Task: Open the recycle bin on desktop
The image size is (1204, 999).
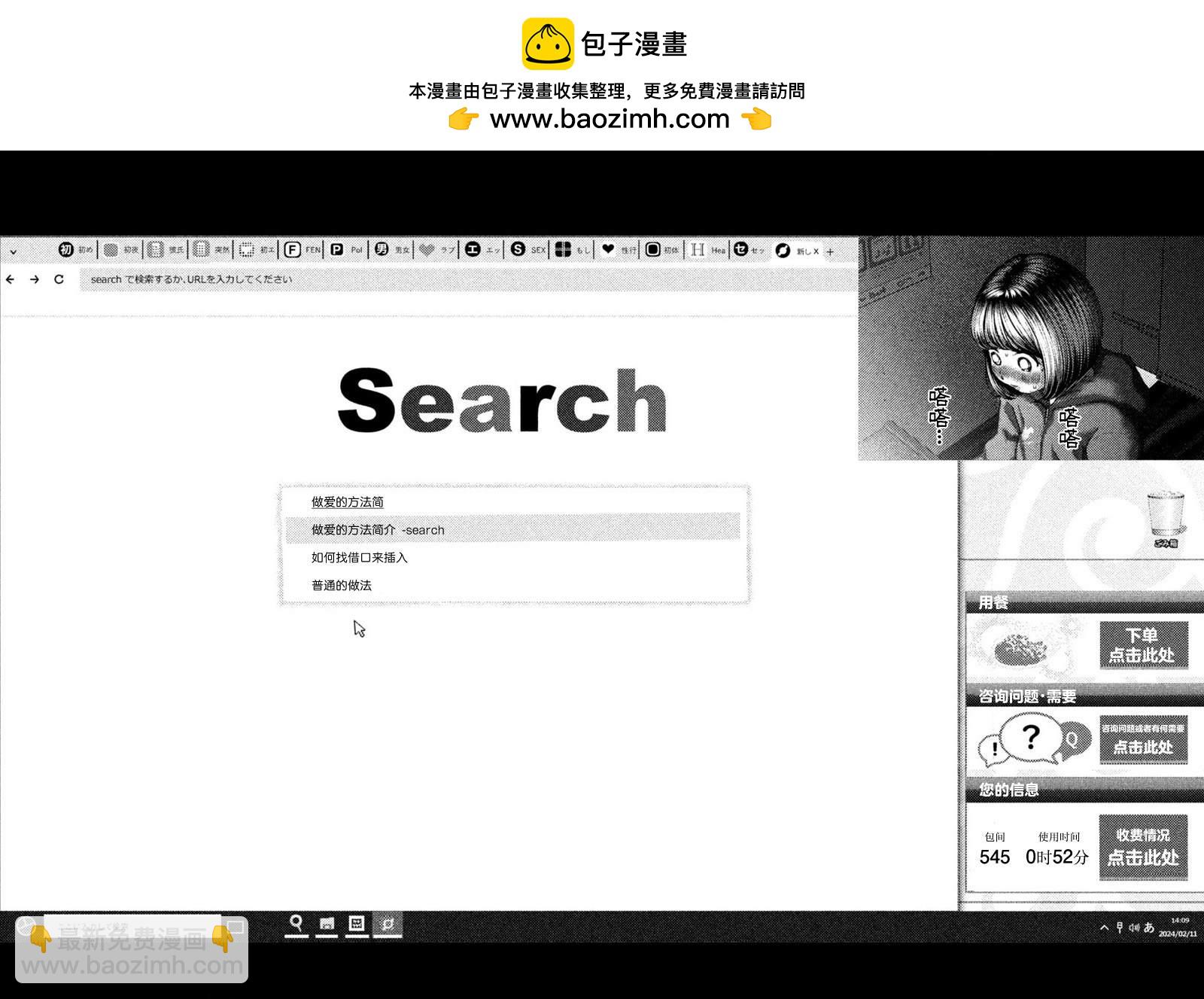Action: click(1165, 518)
